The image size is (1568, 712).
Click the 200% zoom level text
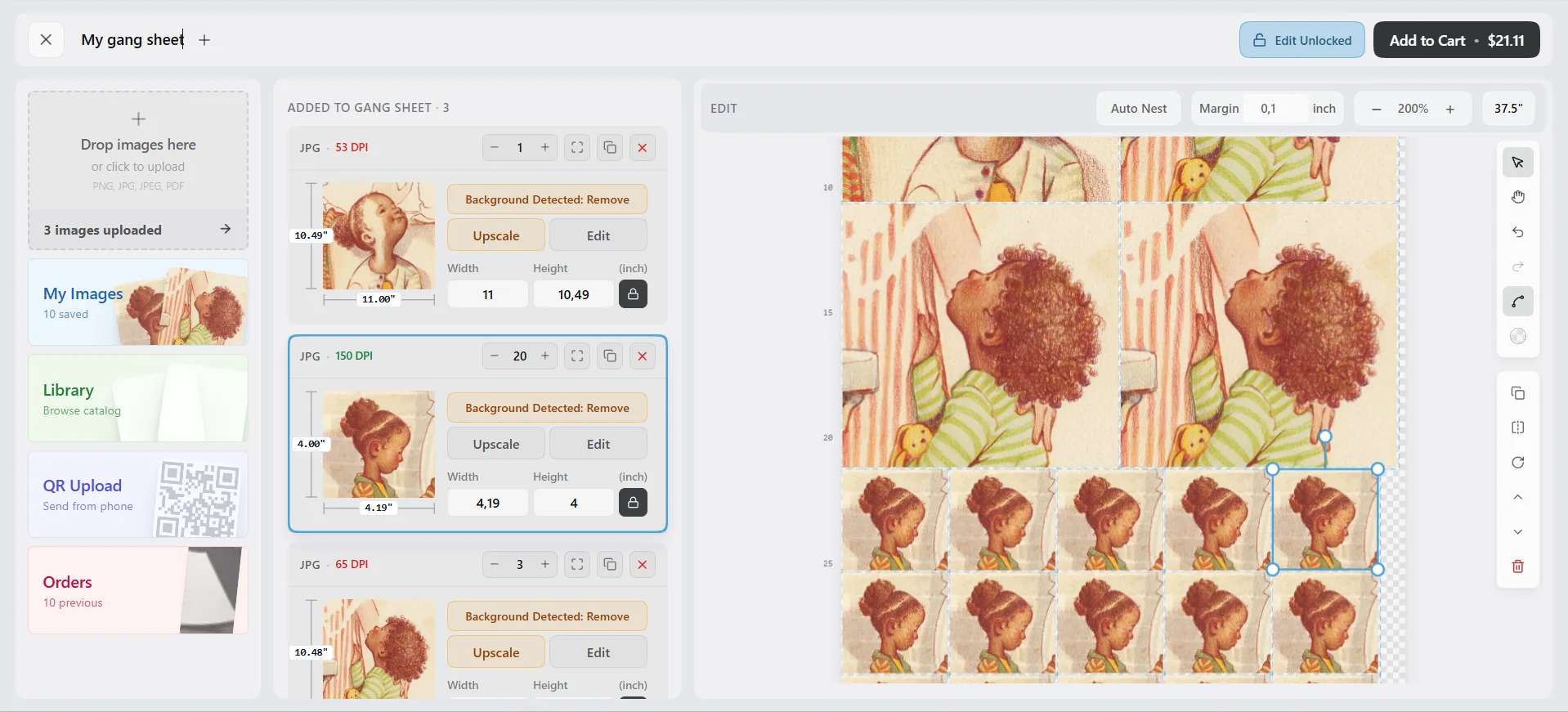coord(1413,109)
